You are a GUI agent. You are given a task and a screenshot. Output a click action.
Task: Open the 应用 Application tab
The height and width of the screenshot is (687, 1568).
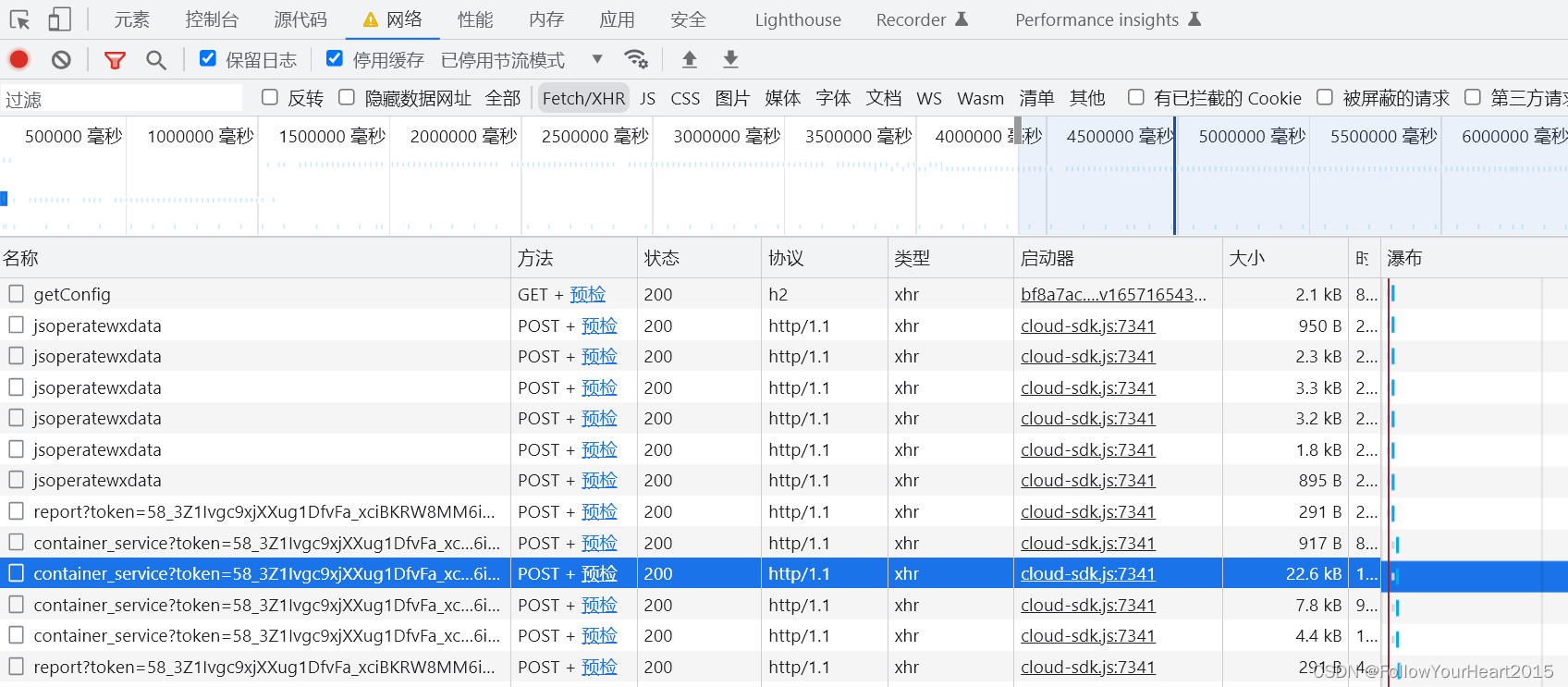(x=617, y=19)
